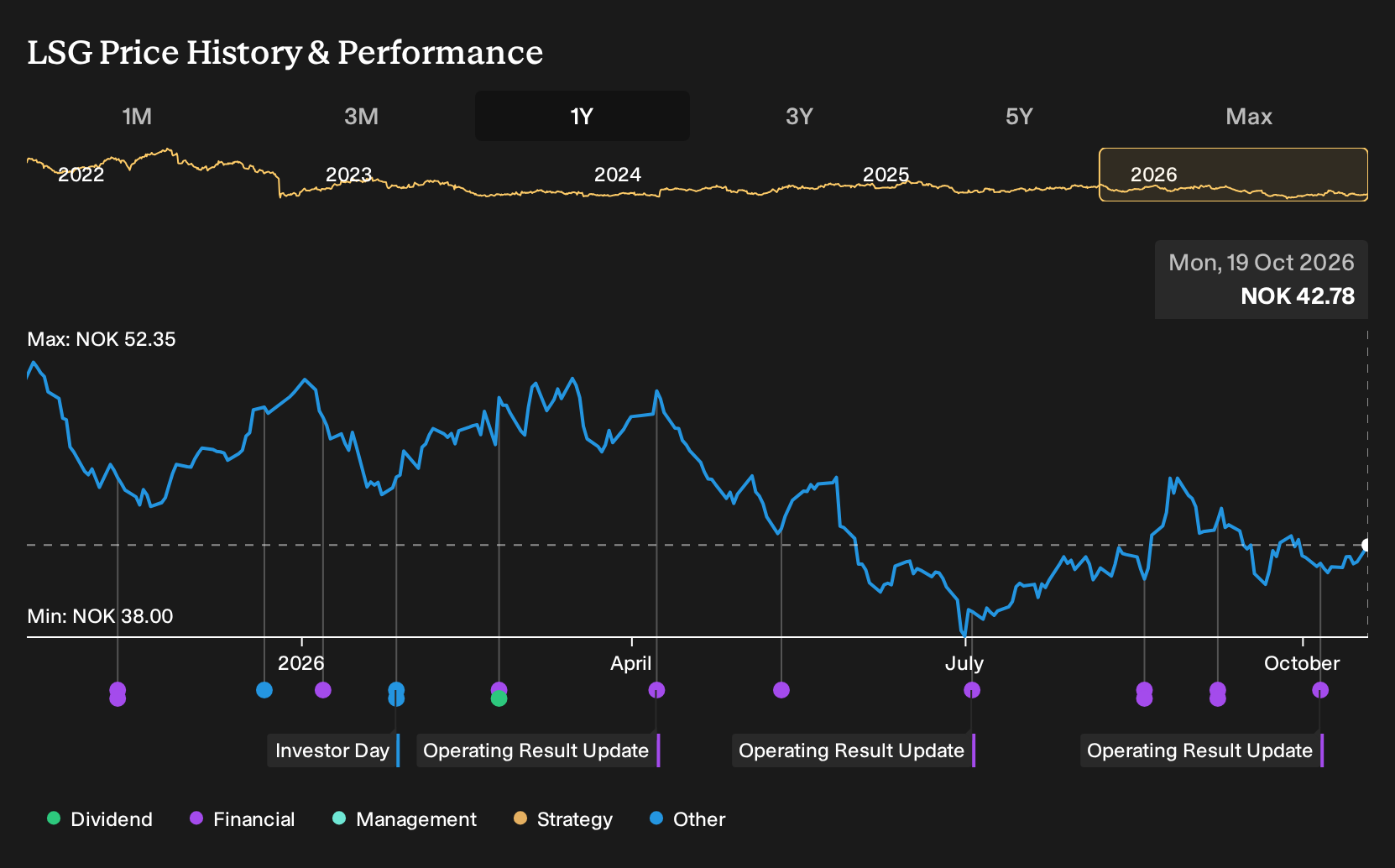
Task: Jump to 2022 in the overview chart
Action: click(81, 175)
